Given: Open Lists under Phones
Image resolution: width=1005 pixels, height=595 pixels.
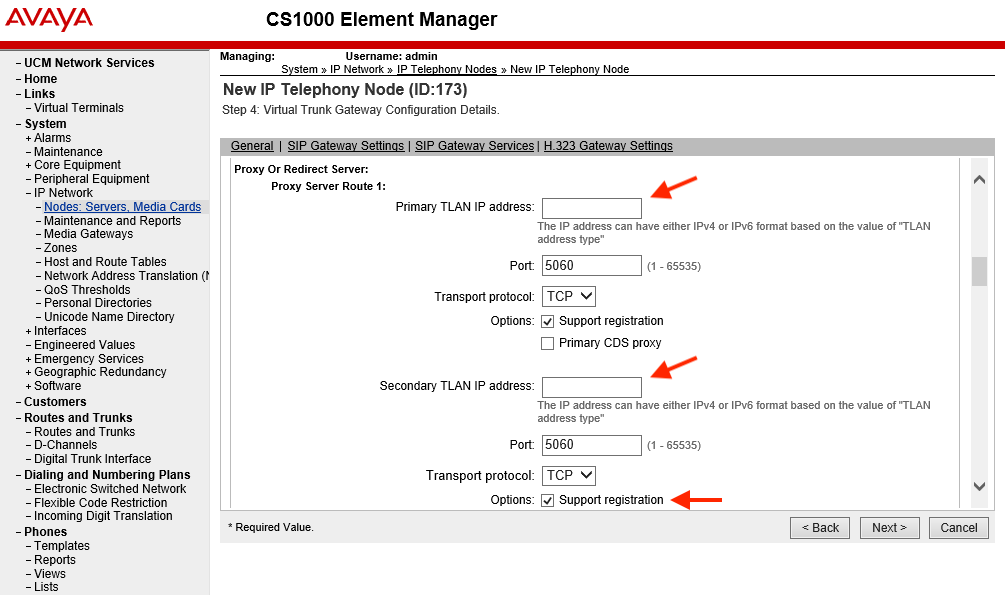Looking at the screenshot, I should 46,587.
